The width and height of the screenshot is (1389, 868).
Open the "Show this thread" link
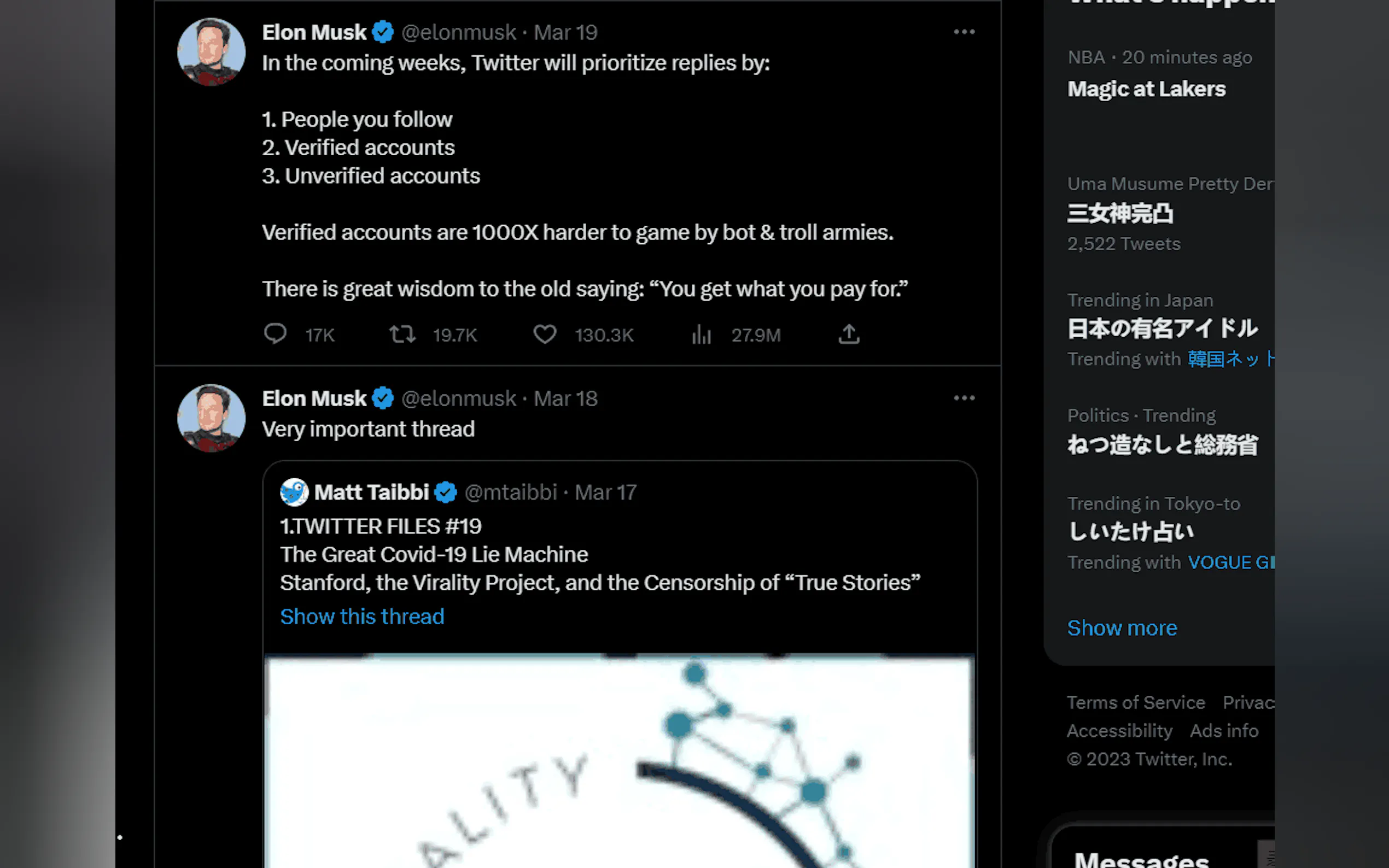[x=362, y=617]
